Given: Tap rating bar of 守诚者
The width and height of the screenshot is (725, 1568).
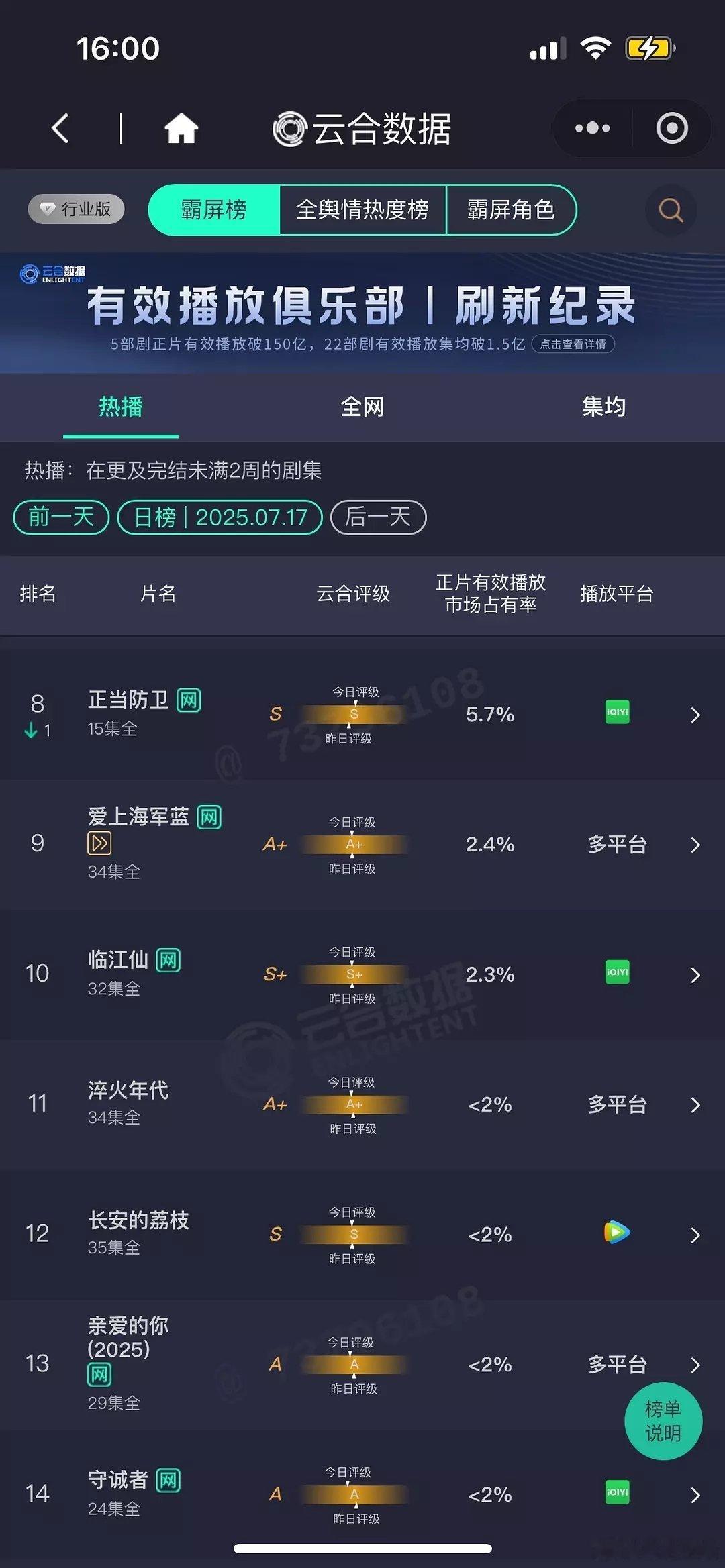Looking at the screenshot, I should 354,1494.
